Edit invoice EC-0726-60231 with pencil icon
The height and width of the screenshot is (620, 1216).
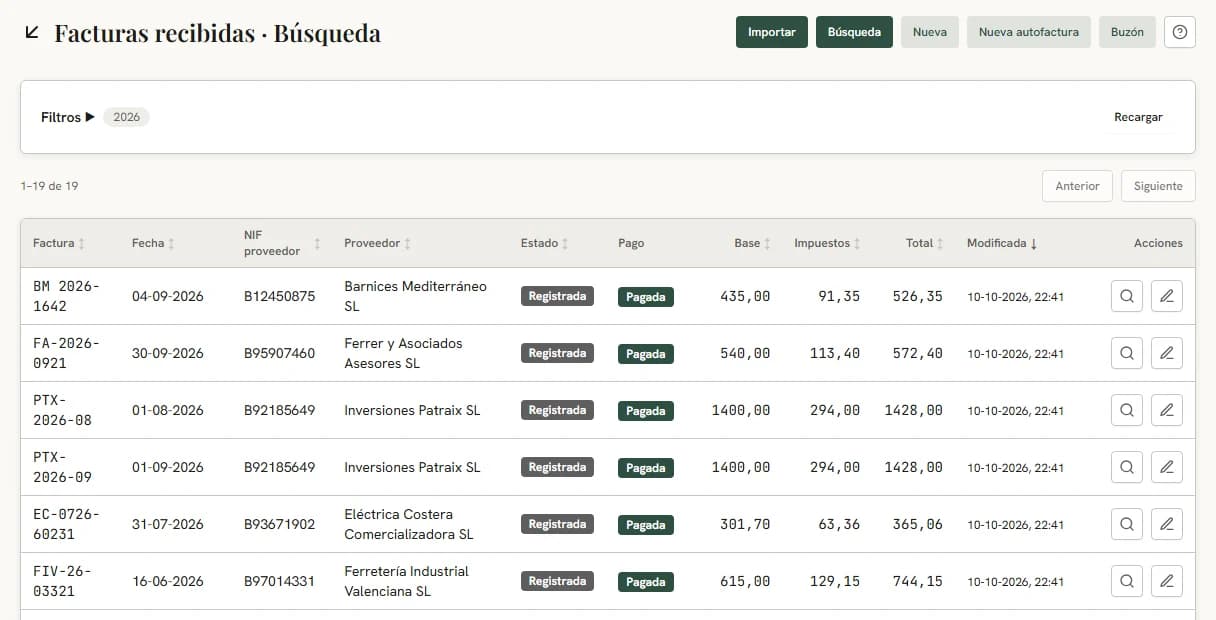coord(1167,524)
